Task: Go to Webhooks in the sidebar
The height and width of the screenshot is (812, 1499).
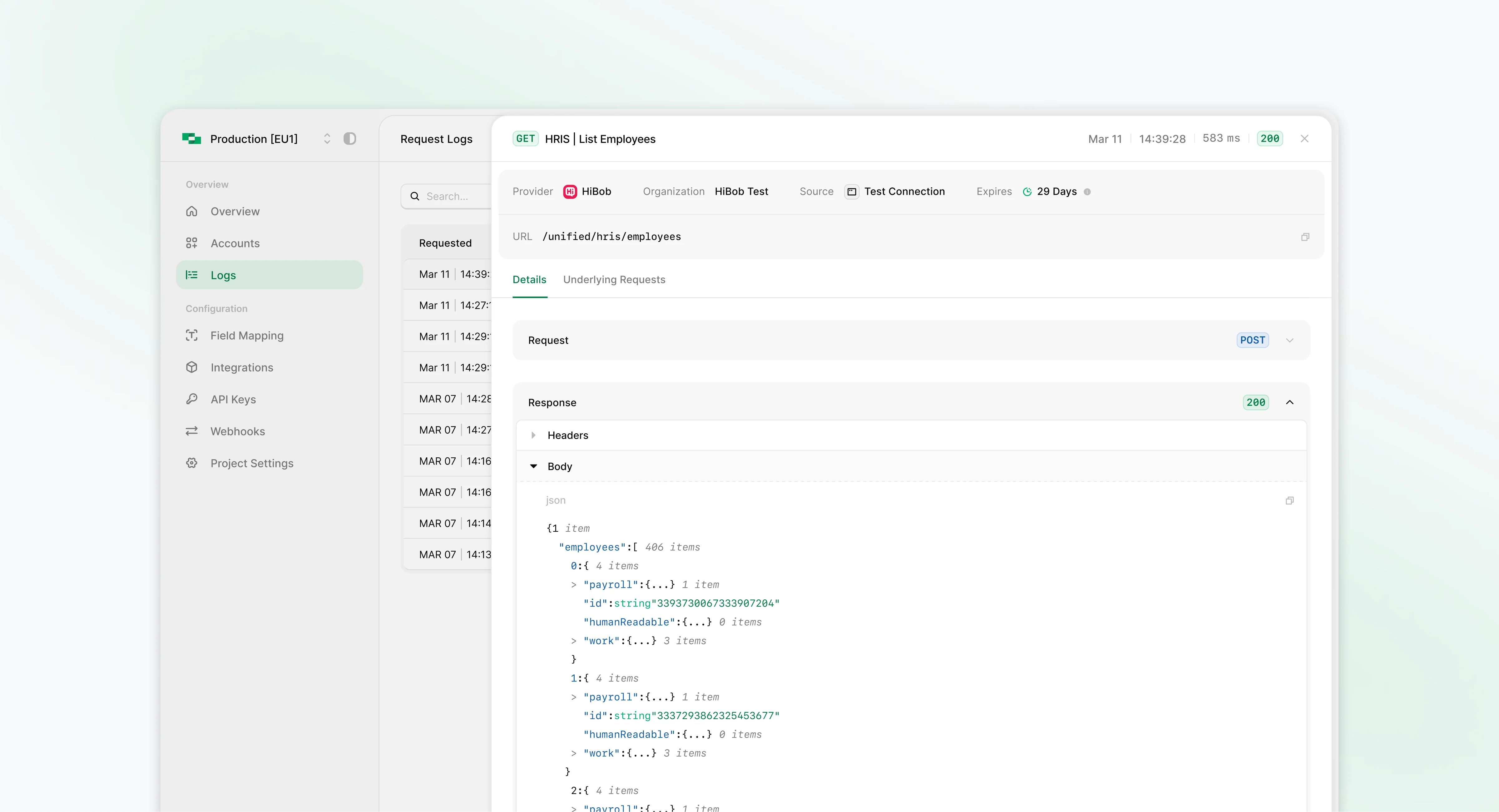Action: (237, 431)
